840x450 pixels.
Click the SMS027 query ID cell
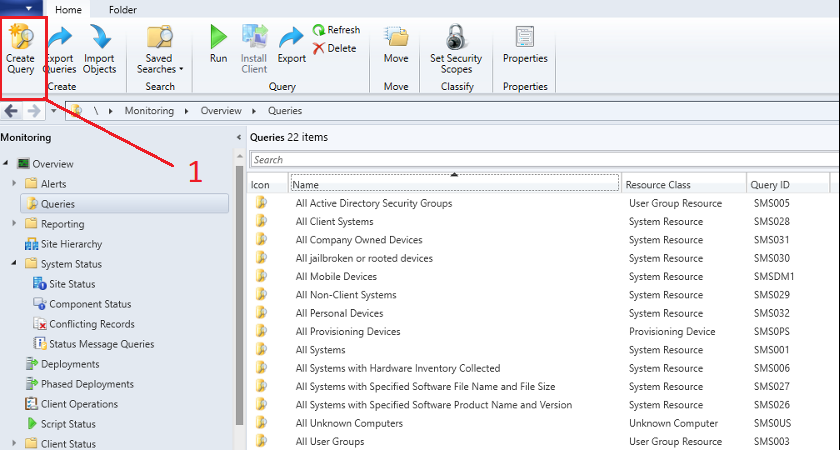click(772, 386)
